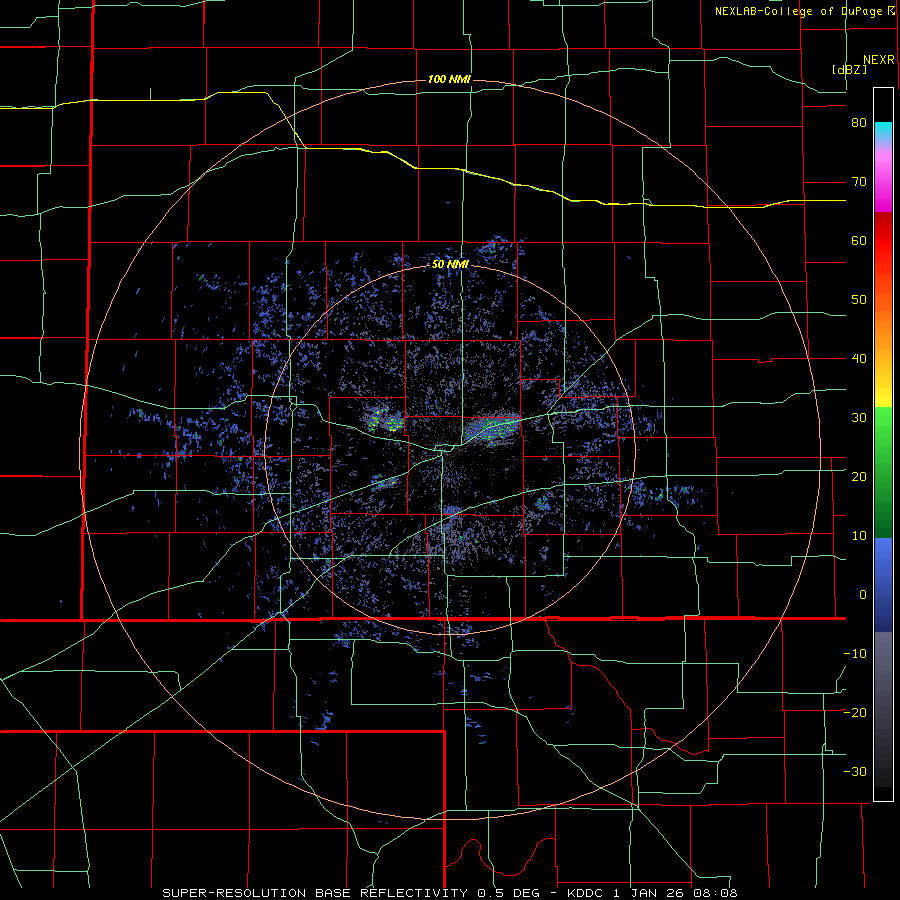The width and height of the screenshot is (900, 900).
Task: Click the 30 value on the dBZ scale
Action: 859,418
